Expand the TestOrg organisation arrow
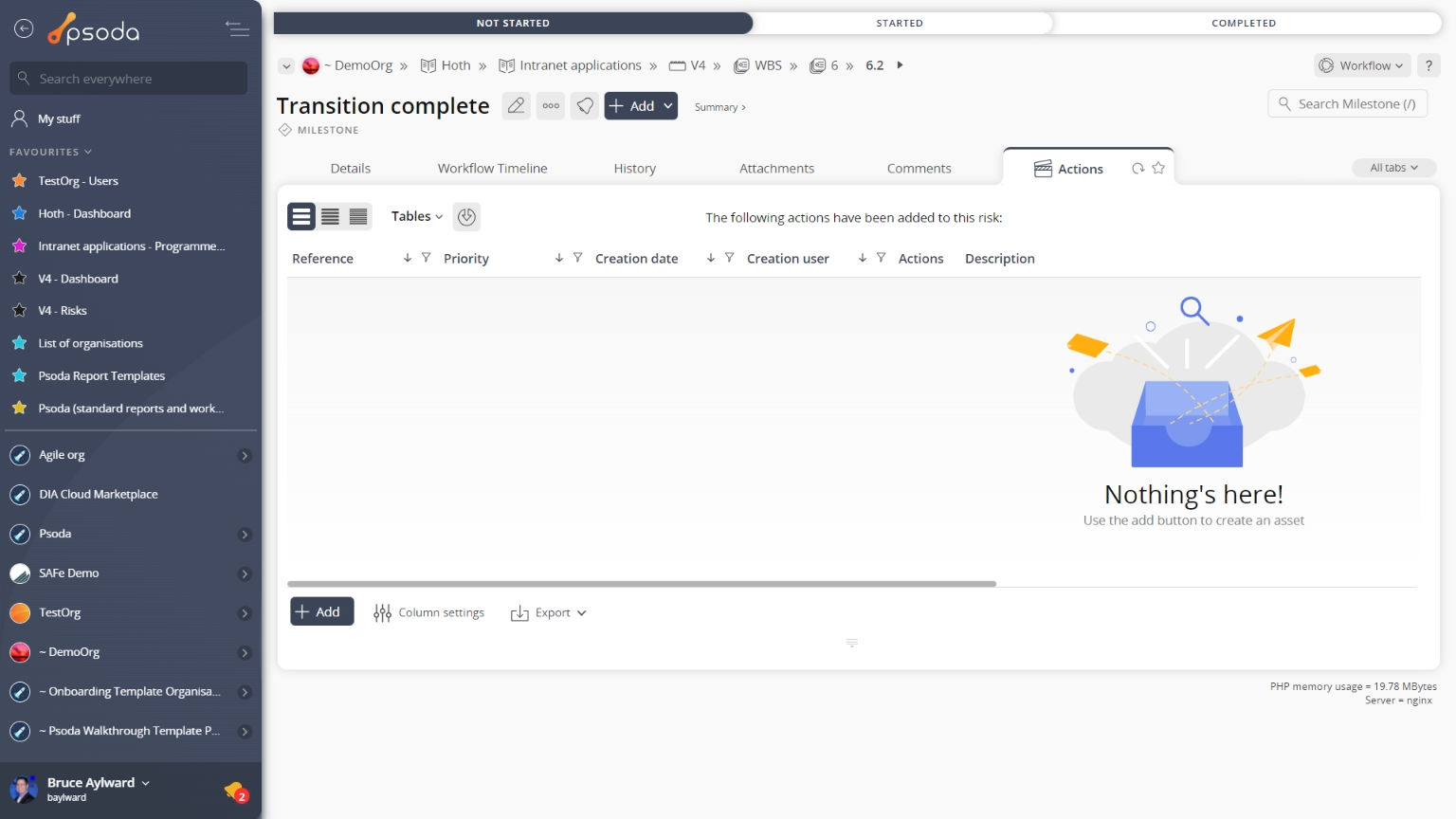Viewport: 1456px width, 819px height. (x=245, y=613)
